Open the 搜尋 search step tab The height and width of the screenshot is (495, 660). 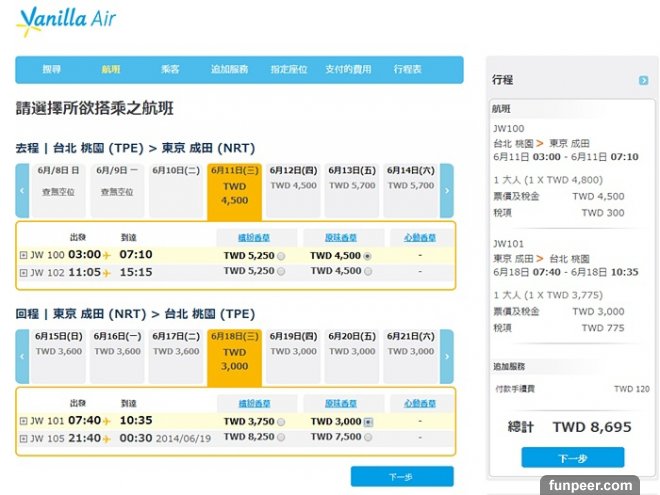pyautogui.click(x=51, y=70)
